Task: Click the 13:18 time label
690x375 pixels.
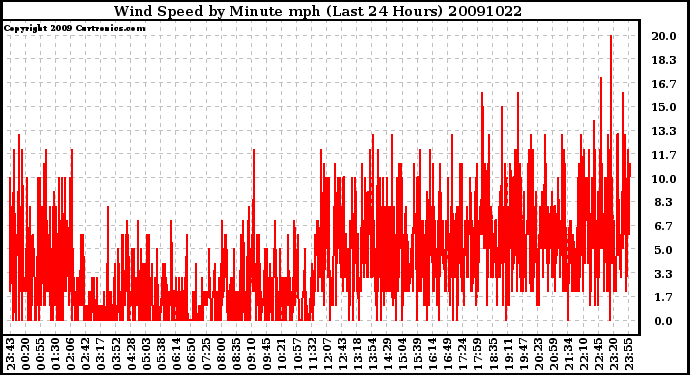Action: (357, 354)
